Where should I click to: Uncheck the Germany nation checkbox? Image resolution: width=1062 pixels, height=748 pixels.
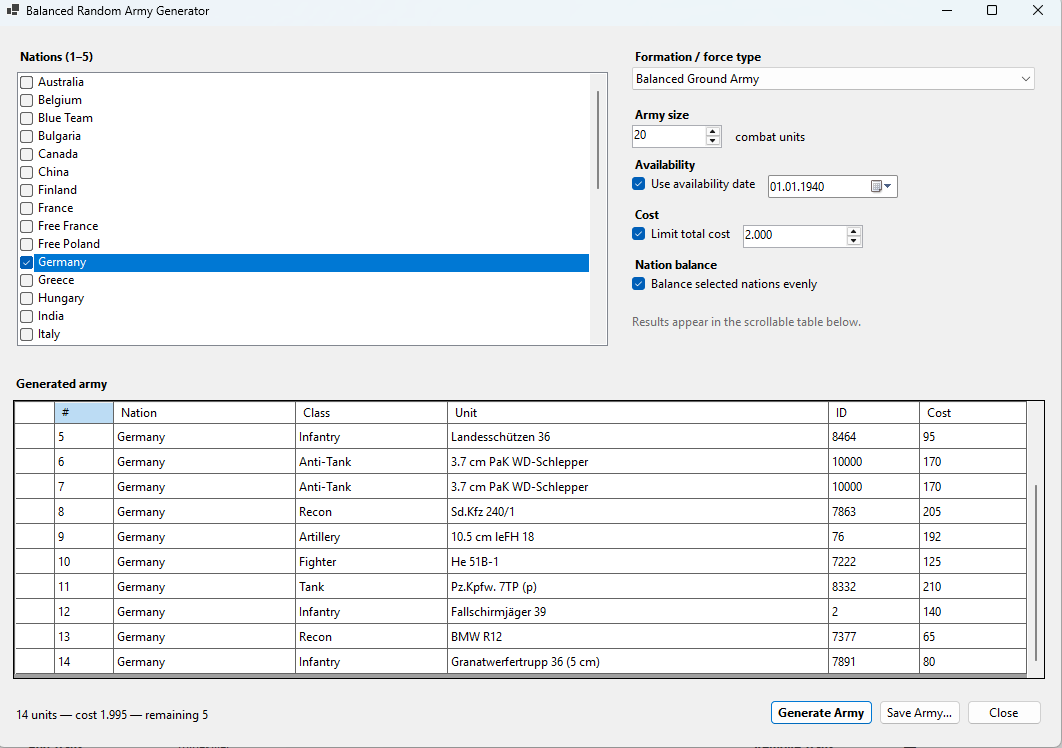coord(26,262)
